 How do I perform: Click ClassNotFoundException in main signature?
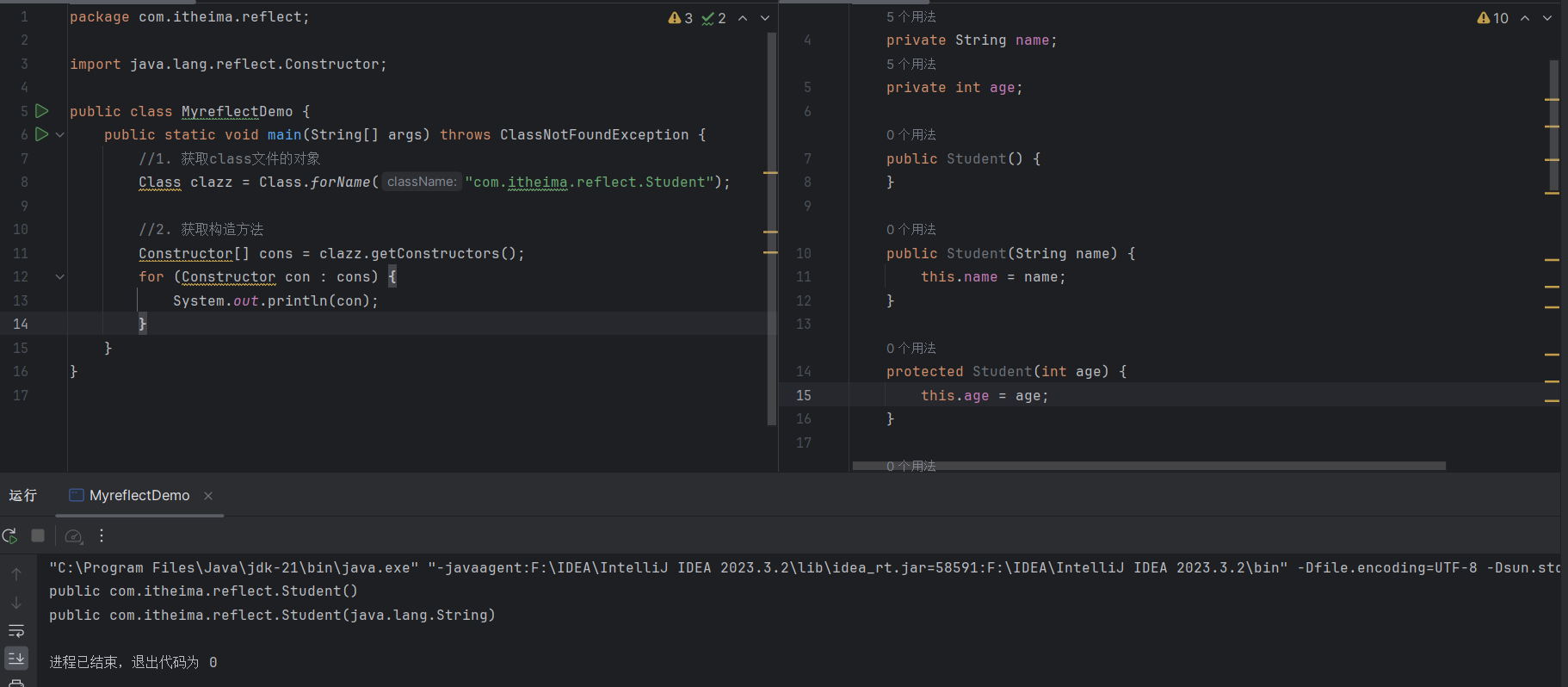595,135
